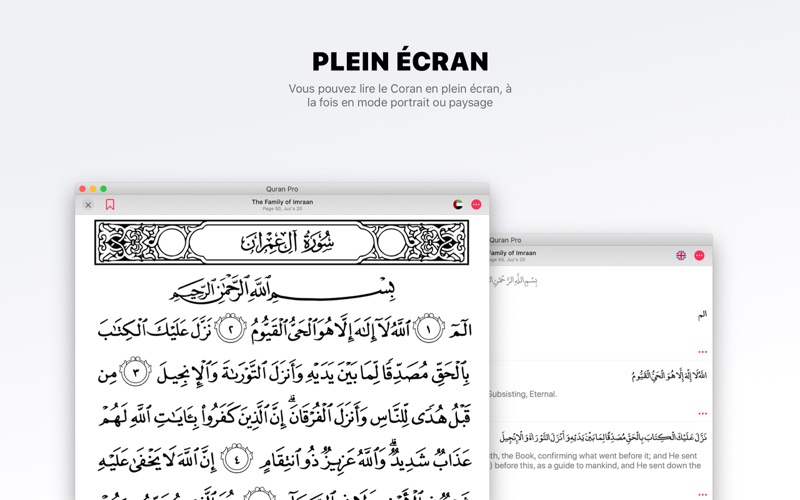Click Arabic verse 3 text in back window
This screenshot has height=500, width=800.
(x=603, y=437)
